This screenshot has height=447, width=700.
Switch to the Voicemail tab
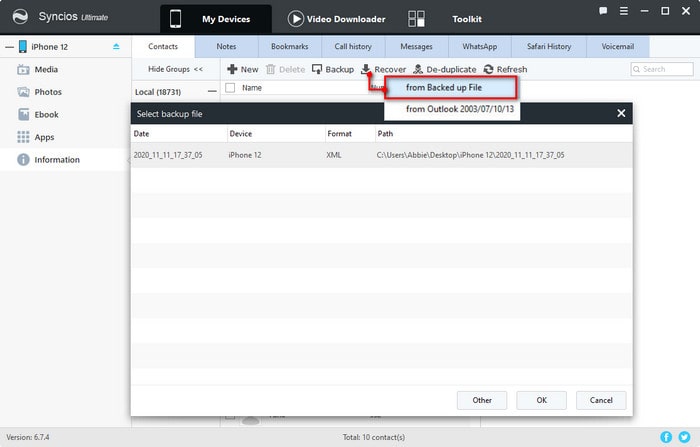point(618,46)
